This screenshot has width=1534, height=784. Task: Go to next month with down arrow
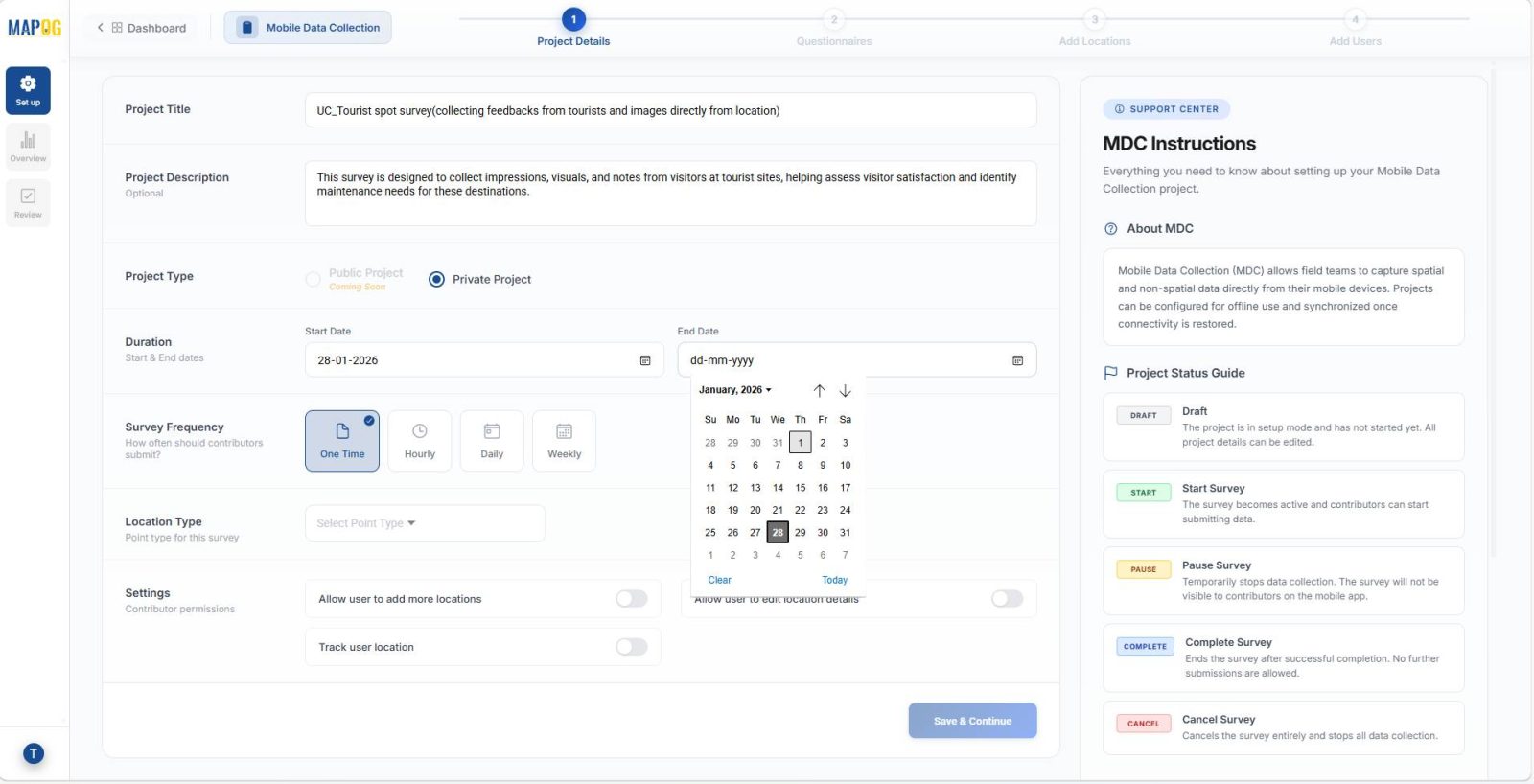coord(845,390)
